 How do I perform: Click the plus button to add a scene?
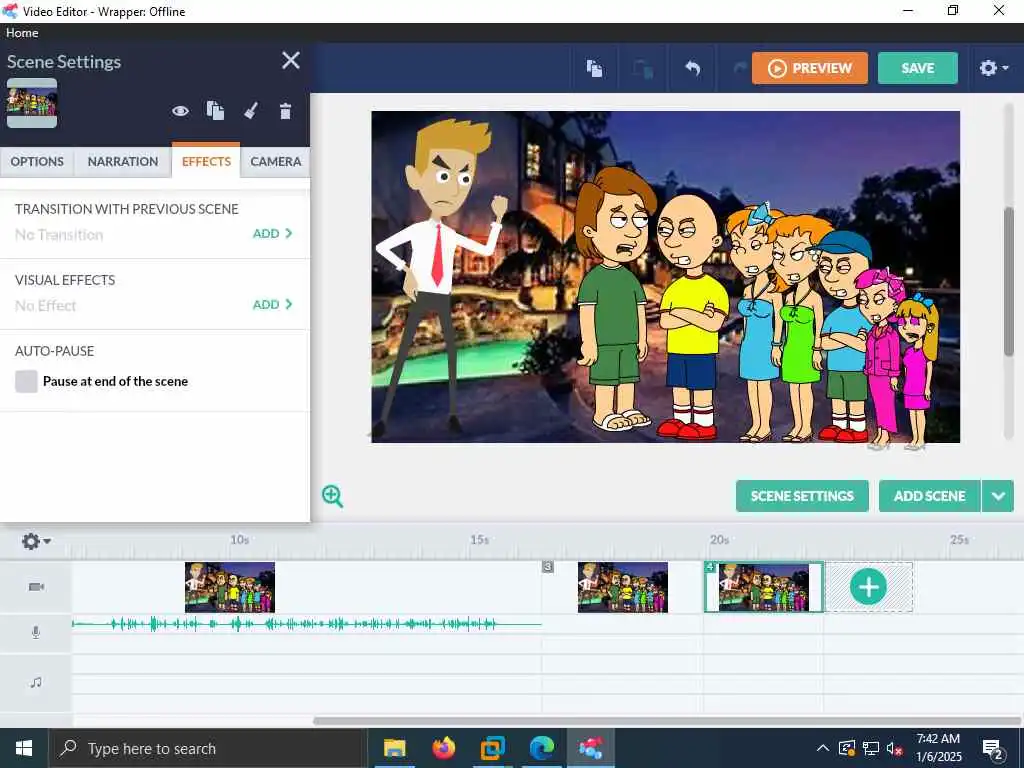tap(869, 587)
